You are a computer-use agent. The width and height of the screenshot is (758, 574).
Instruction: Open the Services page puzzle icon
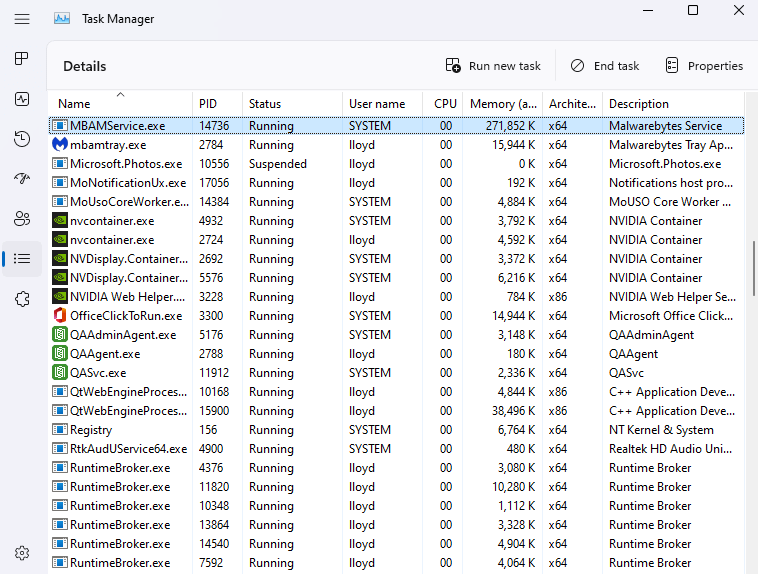click(x=22, y=299)
